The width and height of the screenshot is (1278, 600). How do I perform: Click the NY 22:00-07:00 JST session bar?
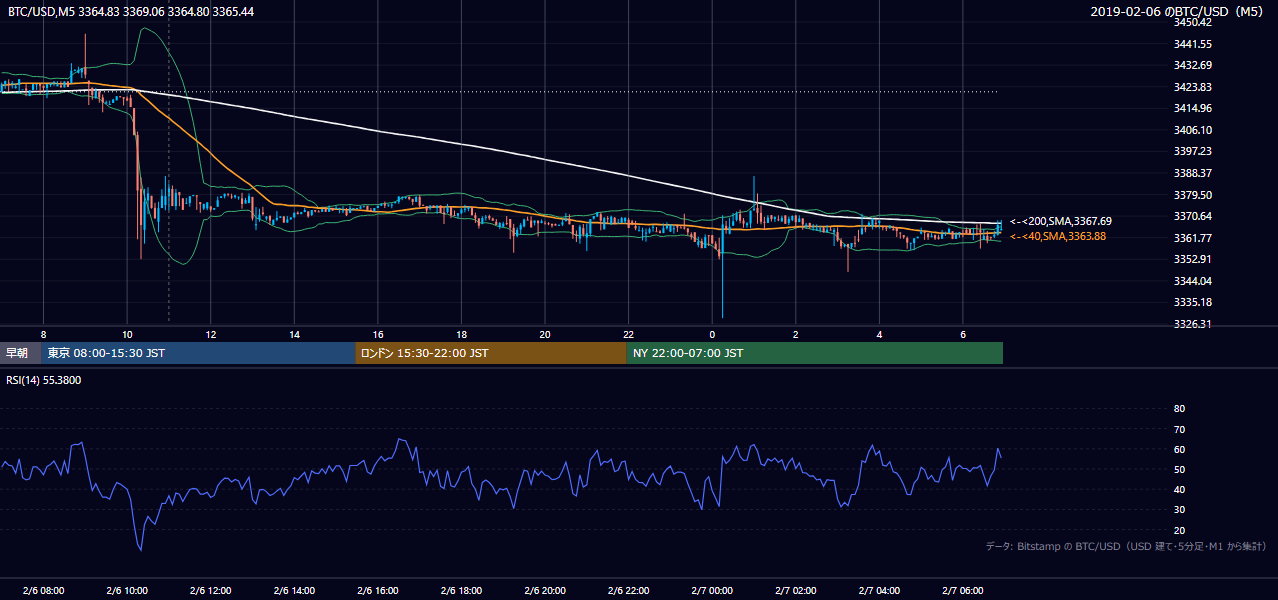815,353
